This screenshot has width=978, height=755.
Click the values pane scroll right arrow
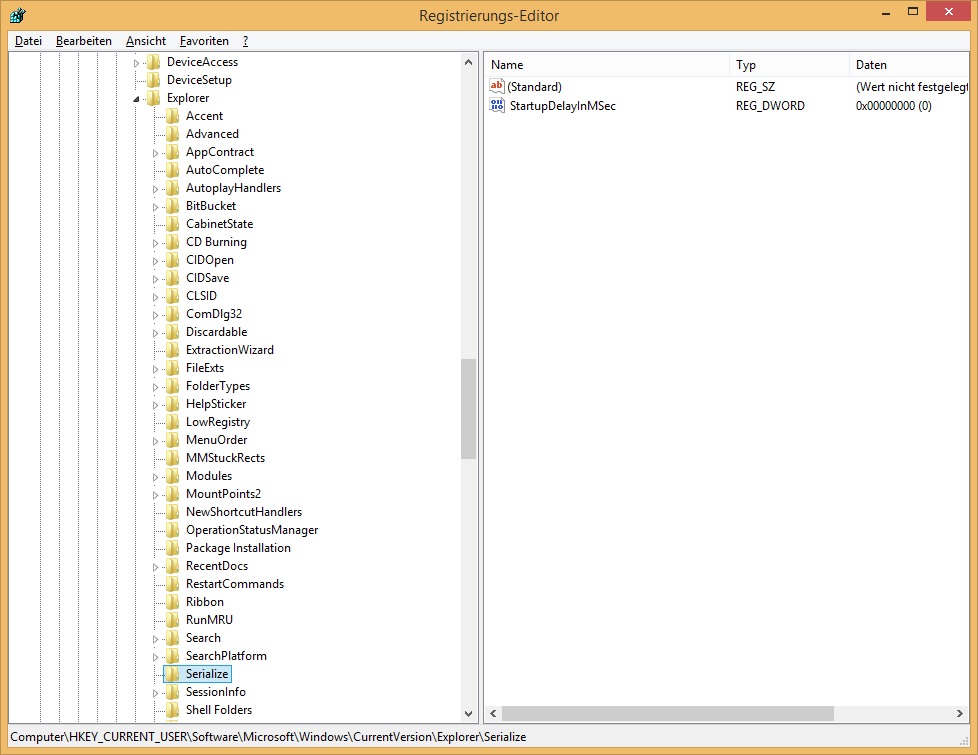point(960,713)
